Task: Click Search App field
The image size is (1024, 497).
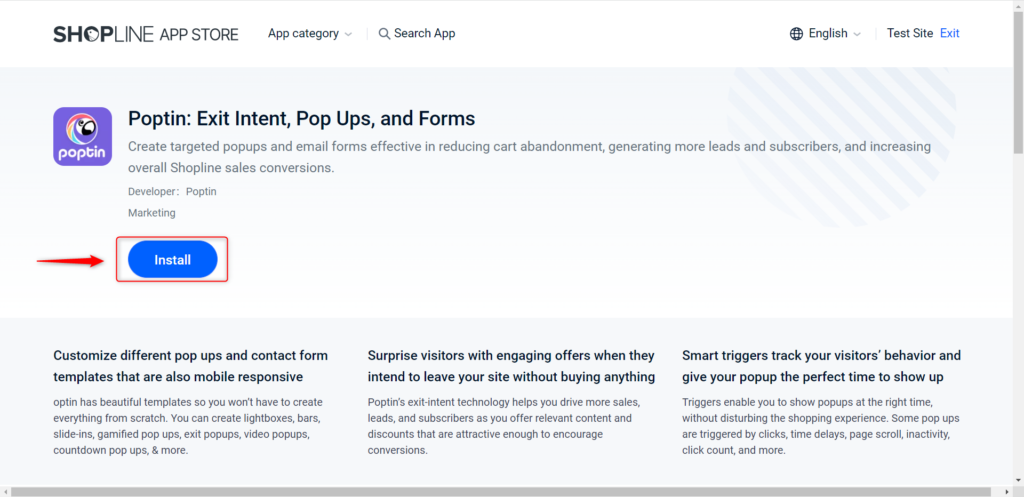Action: 417,33
